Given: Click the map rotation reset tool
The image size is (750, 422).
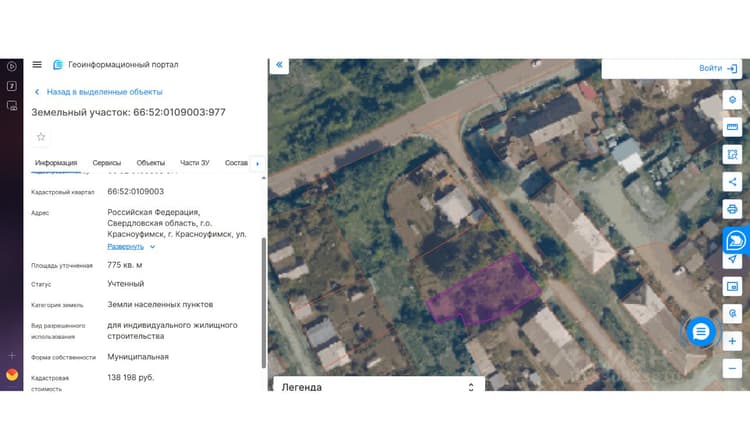Looking at the screenshot, I should [732, 314].
